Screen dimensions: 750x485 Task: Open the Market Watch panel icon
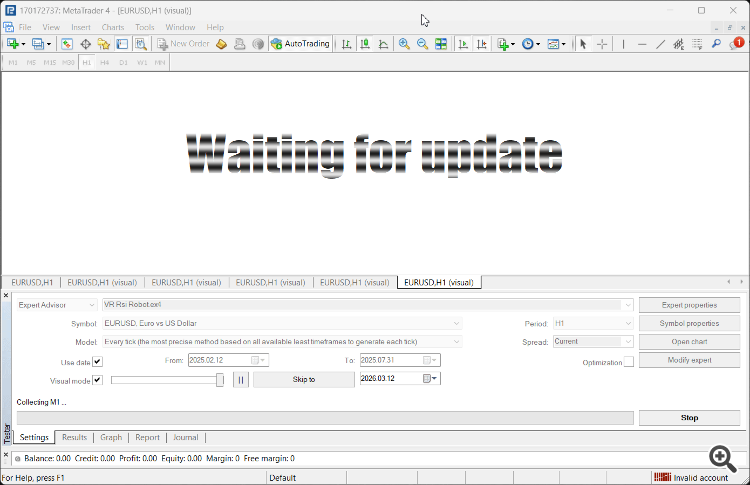coord(67,44)
